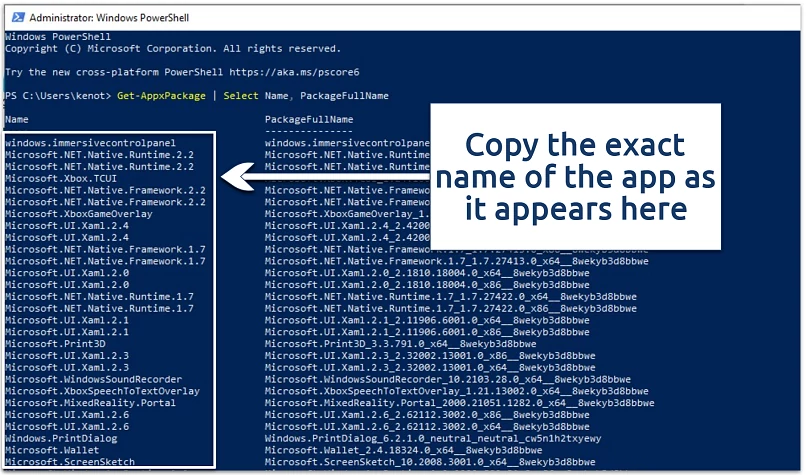Screen dimensions: 806x475
Task: Select Windows.PrintDialog in Name column
Action: tap(61, 439)
